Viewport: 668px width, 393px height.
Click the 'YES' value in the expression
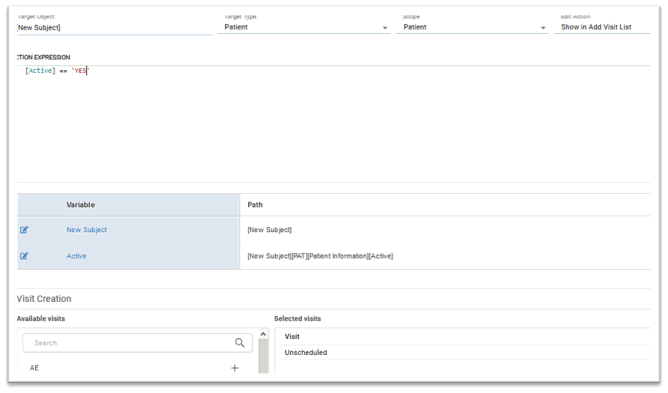tap(80, 71)
